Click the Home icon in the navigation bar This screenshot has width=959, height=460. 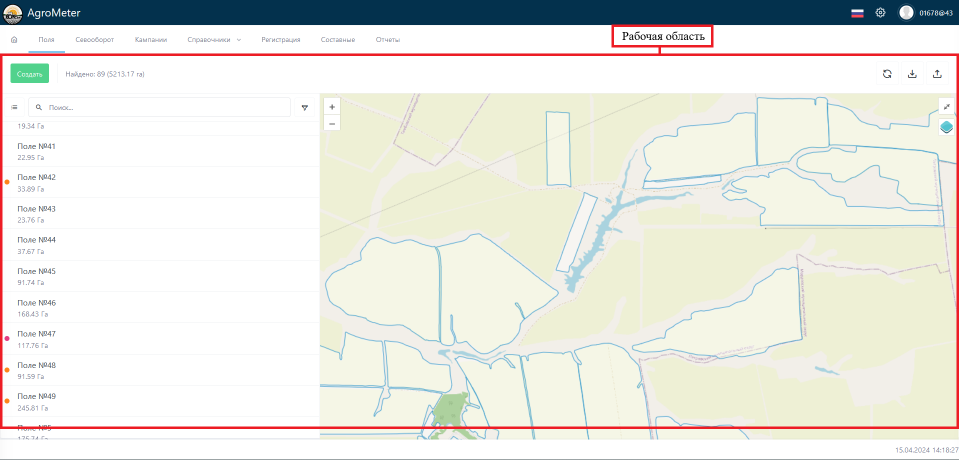pos(14,39)
